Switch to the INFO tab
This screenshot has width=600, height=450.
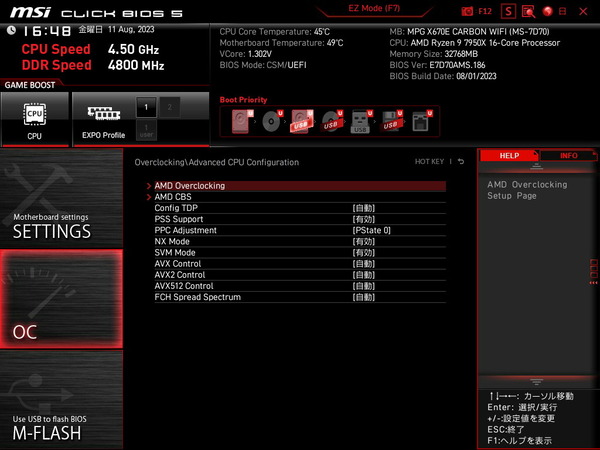(569, 156)
